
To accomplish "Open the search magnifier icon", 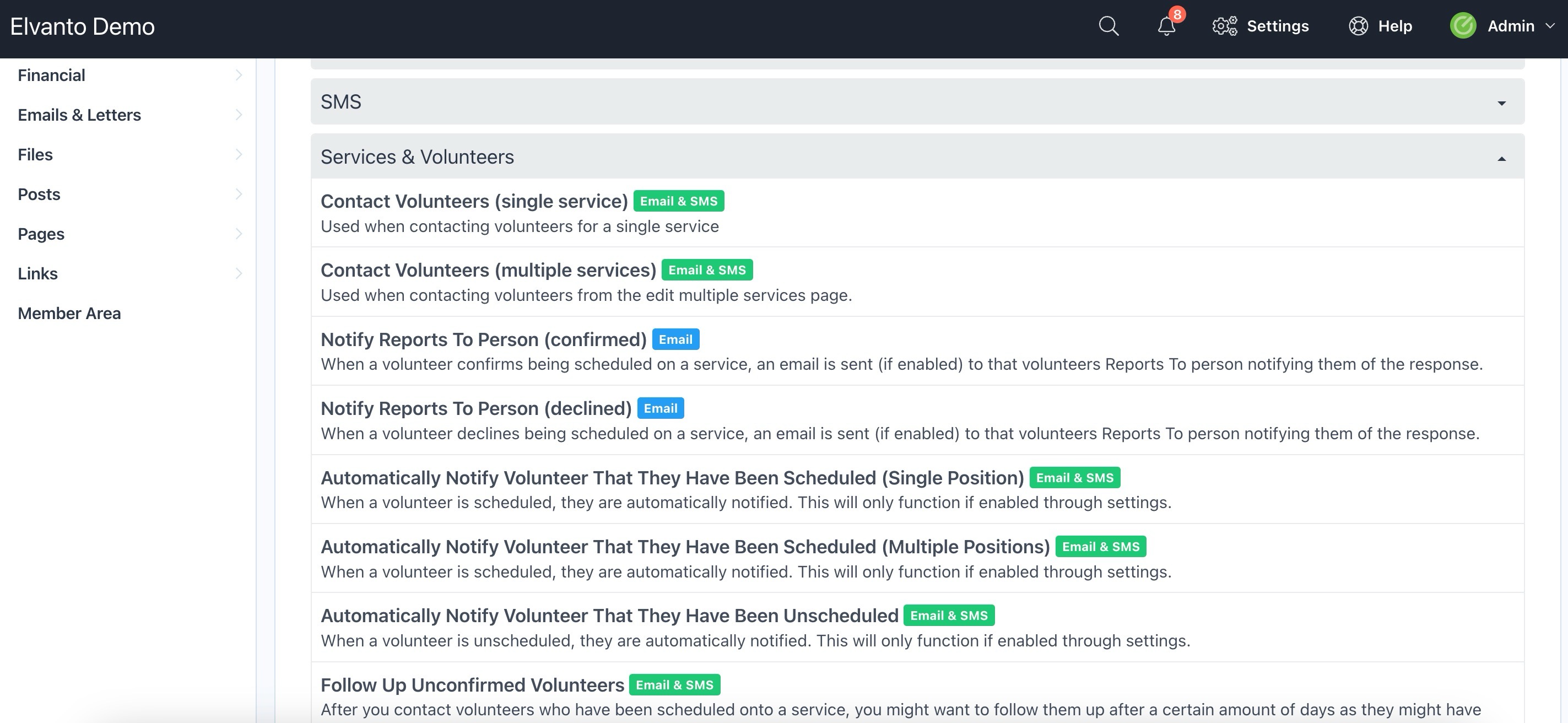I will pyautogui.click(x=1109, y=26).
